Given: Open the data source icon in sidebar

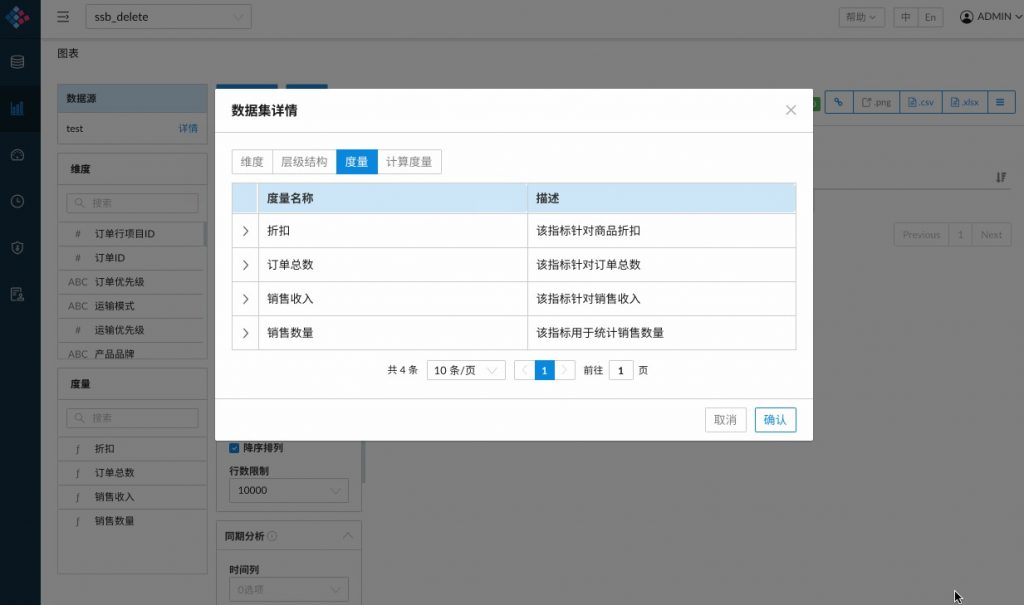Looking at the screenshot, I should 17,62.
